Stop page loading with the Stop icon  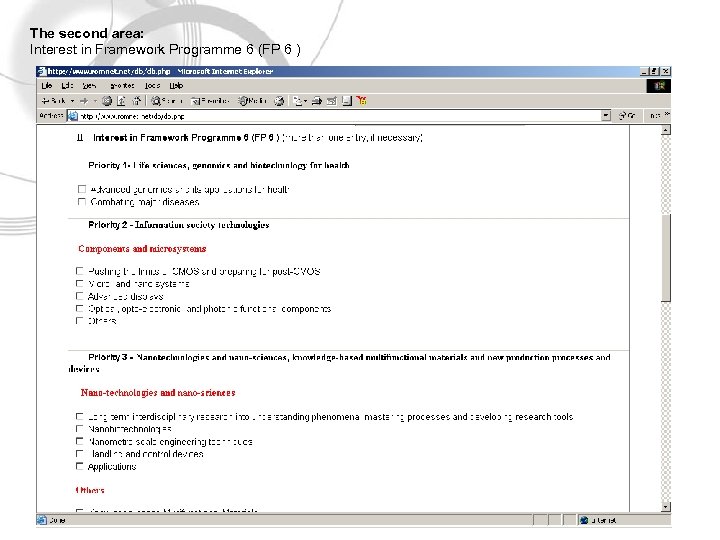click(107, 101)
